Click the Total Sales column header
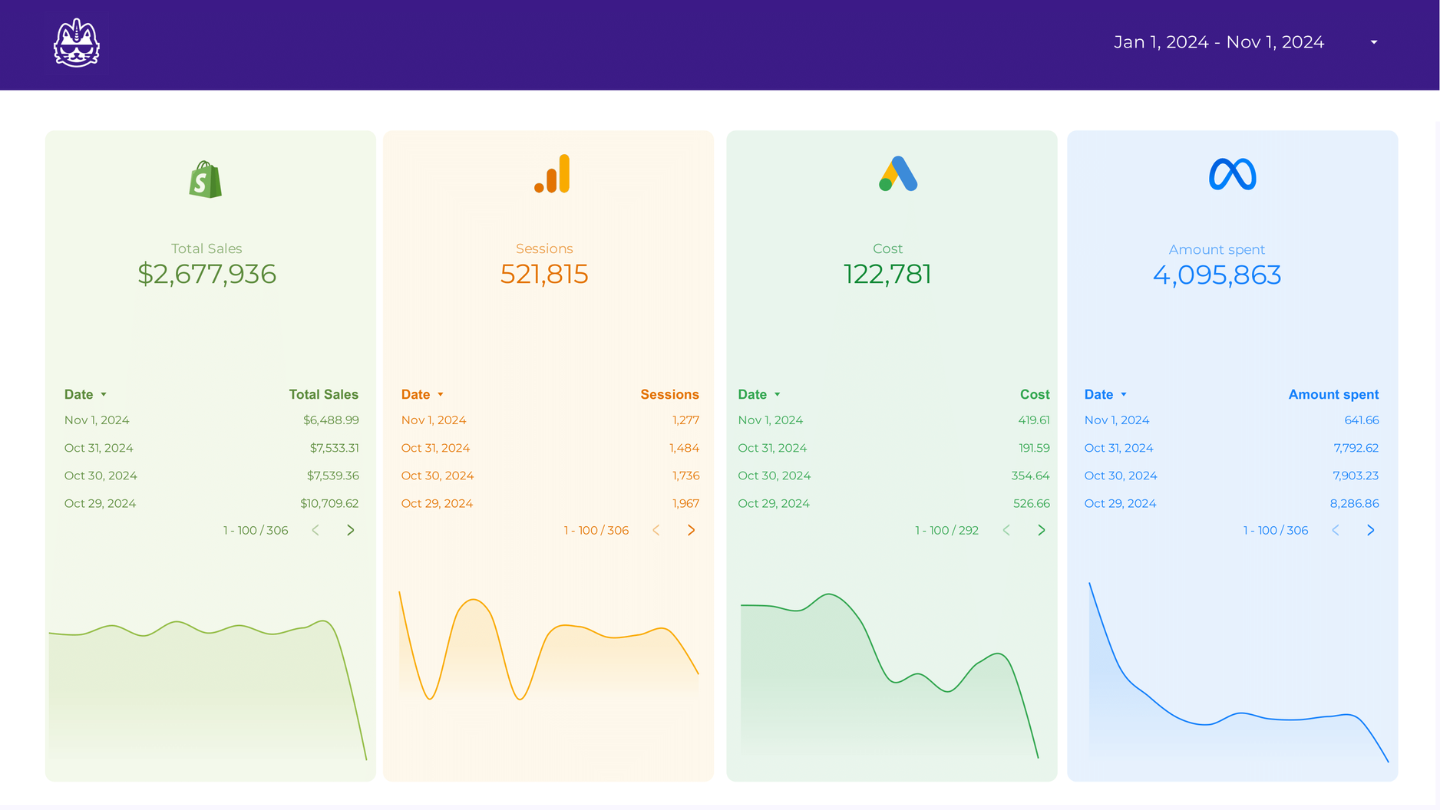Screen dimensions: 1440x810 click(x=323, y=395)
